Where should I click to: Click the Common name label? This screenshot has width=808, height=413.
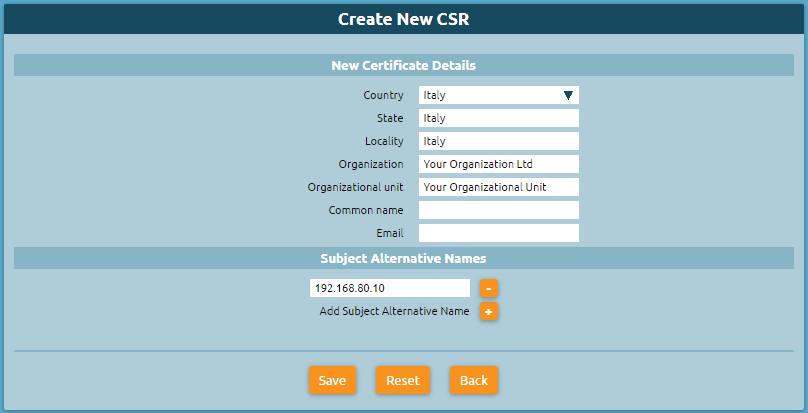tap(366, 210)
